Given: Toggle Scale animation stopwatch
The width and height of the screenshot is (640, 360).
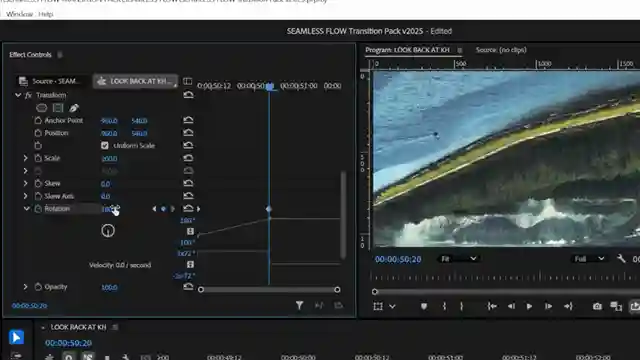Looking at the screenshot, I should [x=38, y=158].
